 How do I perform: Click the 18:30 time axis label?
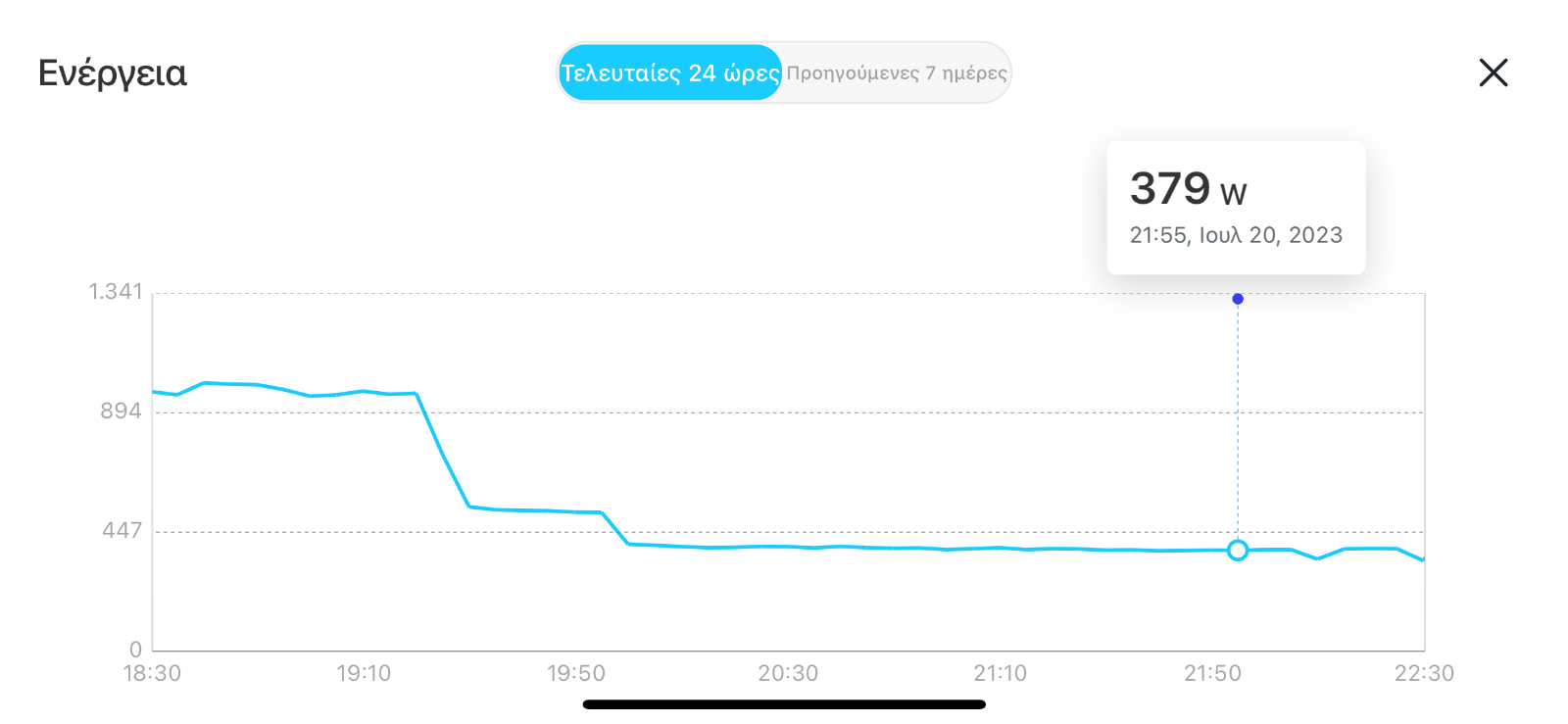[x=152, y=673]
